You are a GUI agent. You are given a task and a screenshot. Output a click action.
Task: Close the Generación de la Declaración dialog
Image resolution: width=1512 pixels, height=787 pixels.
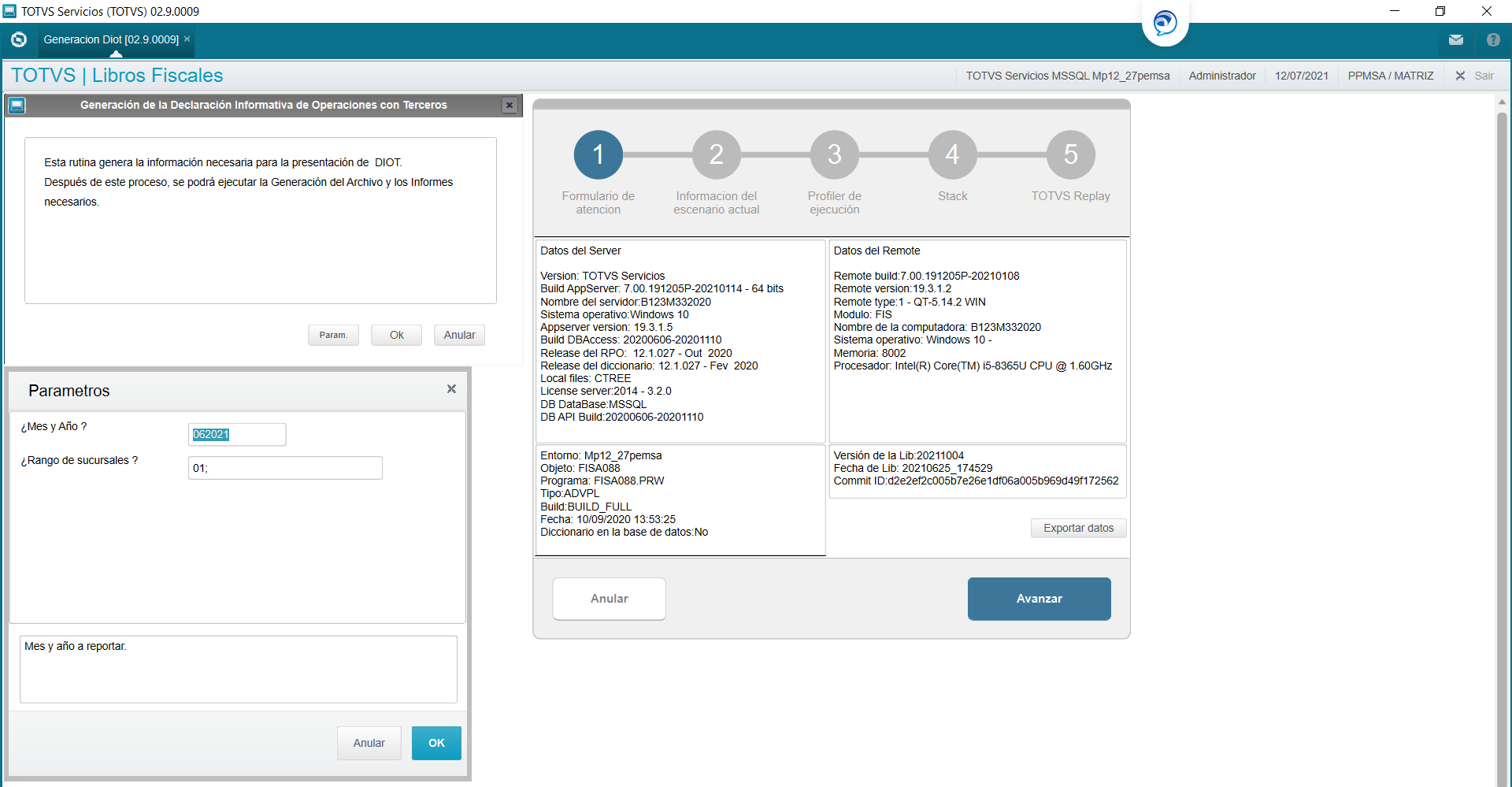click(x=510, y=106)
